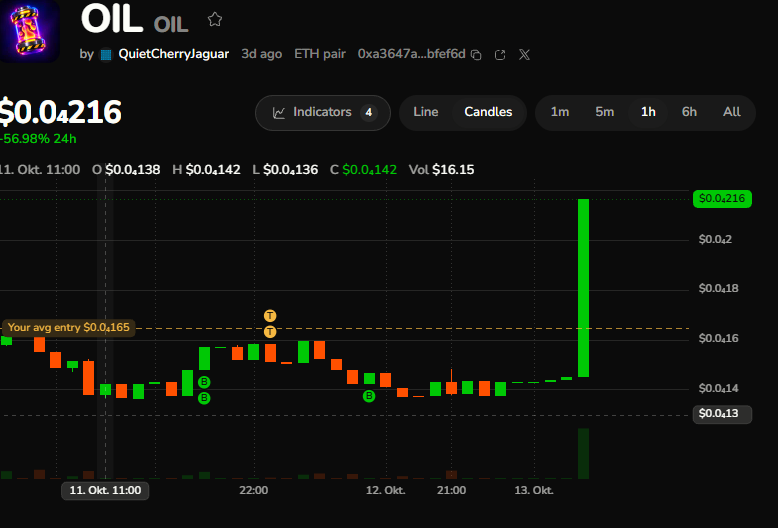Click the '-56.98% 24h' change value
Viewport: 778px width, 528px height.
[38, 139]
